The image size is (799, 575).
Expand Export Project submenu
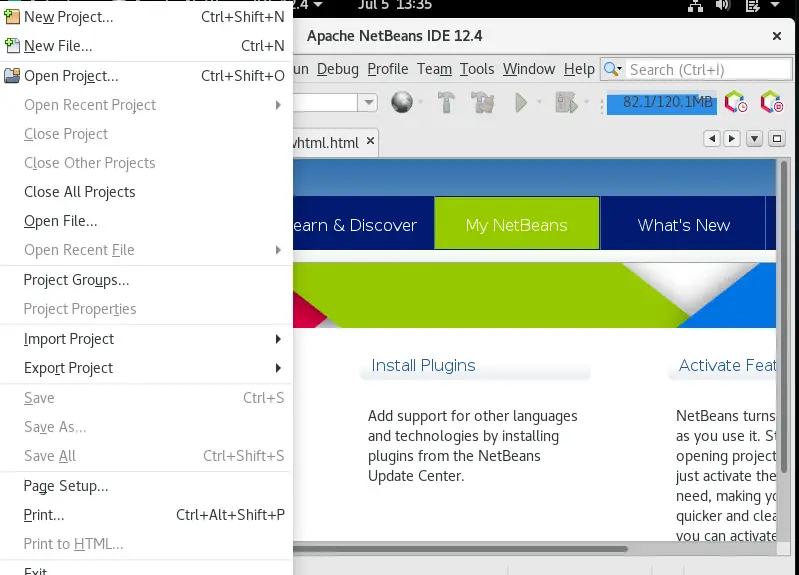[x=146, y=368]
